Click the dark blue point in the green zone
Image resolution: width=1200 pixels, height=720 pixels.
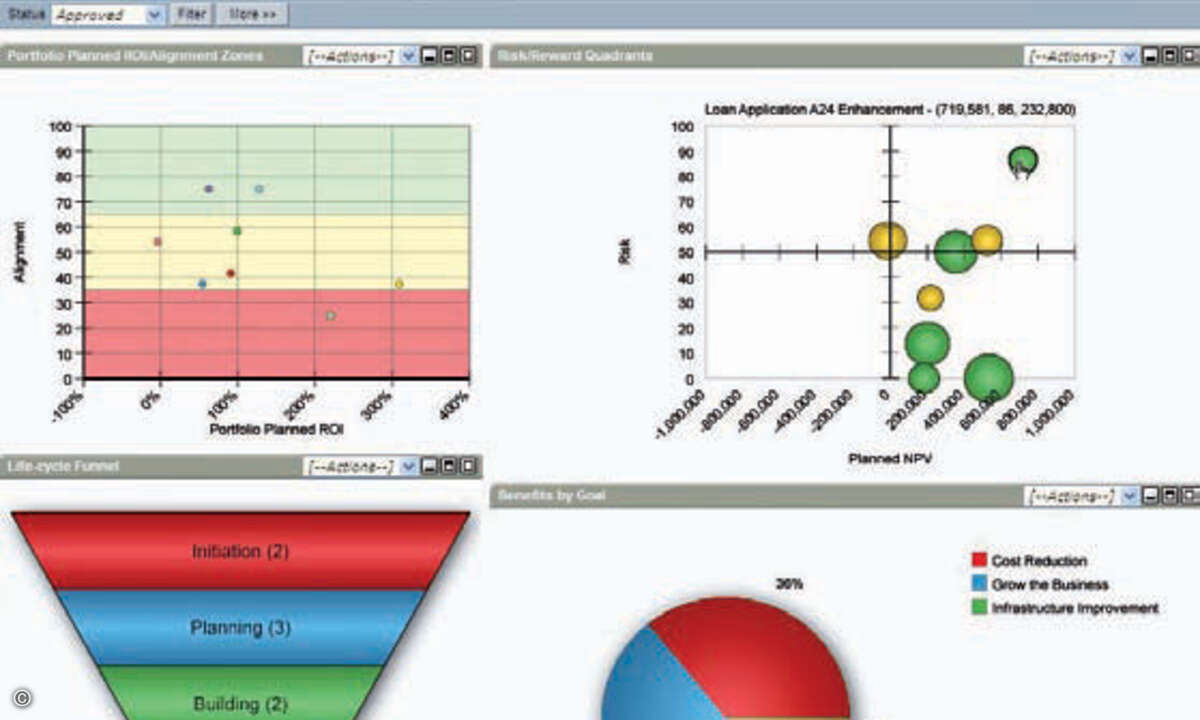(208, 188)
